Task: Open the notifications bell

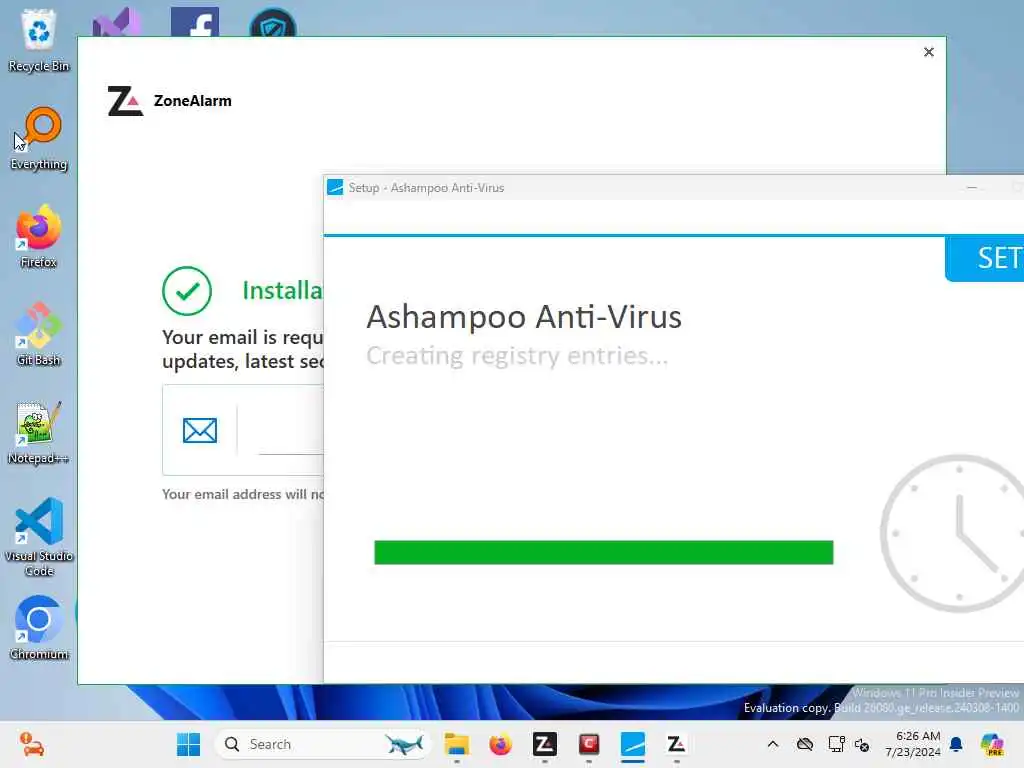Action: [x=956, y=744]
